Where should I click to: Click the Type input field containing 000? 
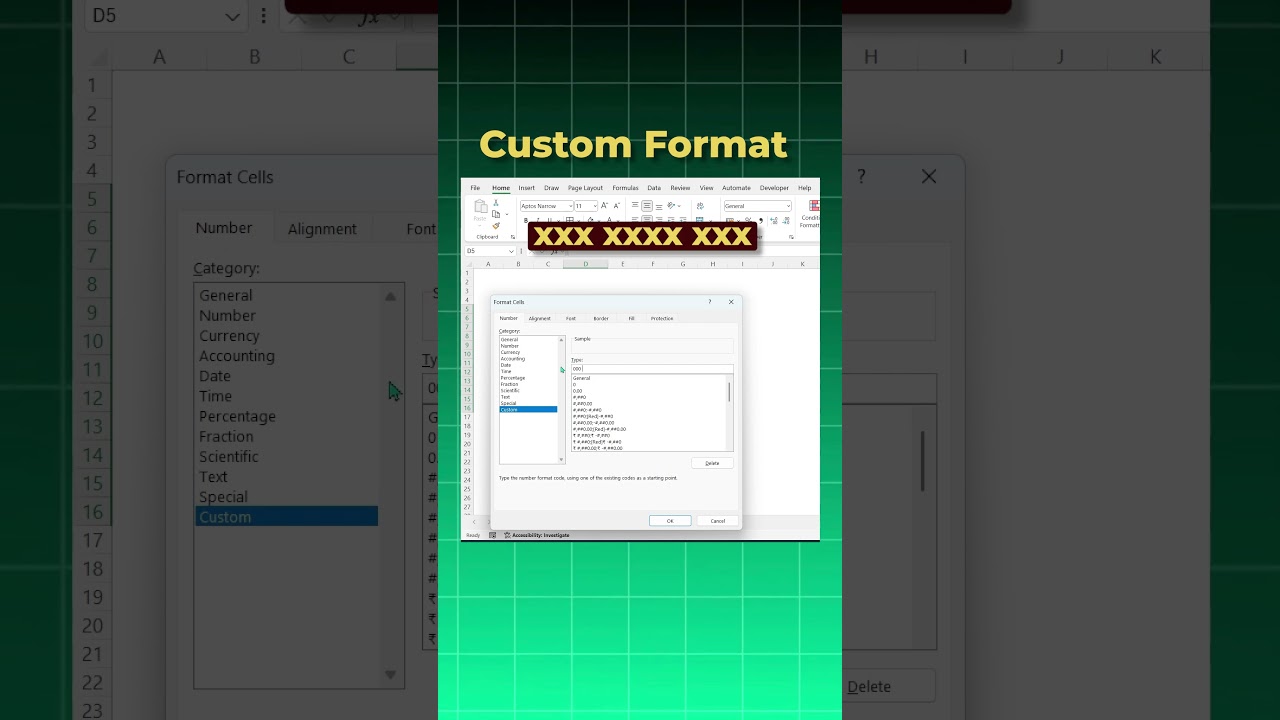click(652, 369)
